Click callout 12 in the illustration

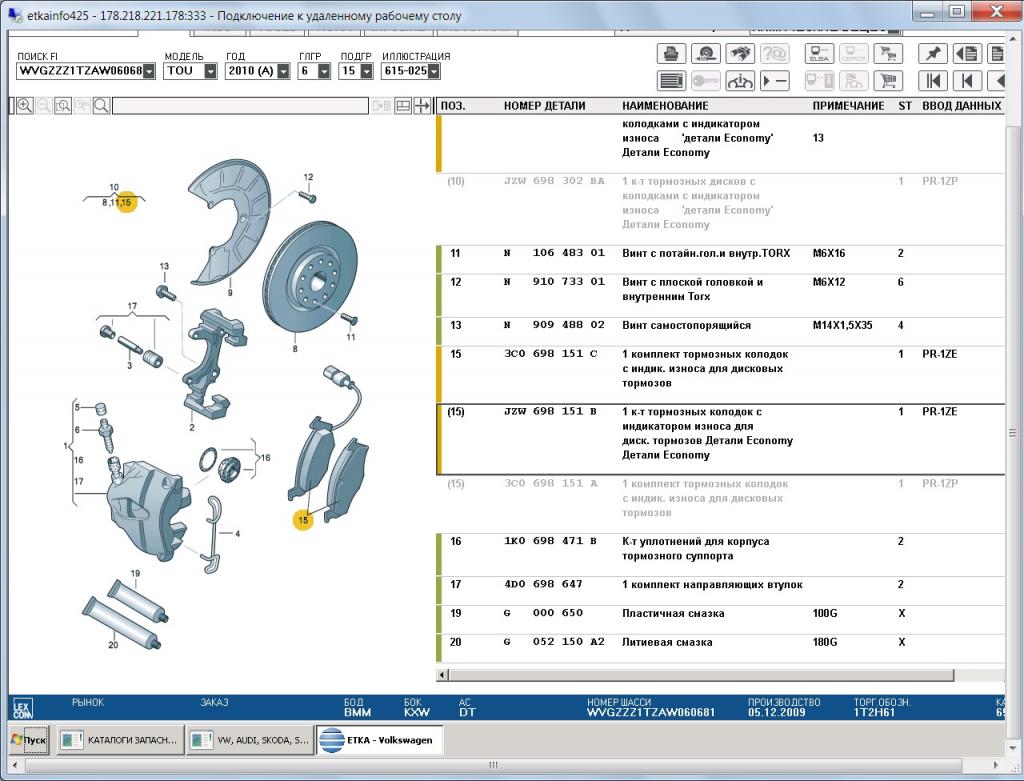(308, 177)
